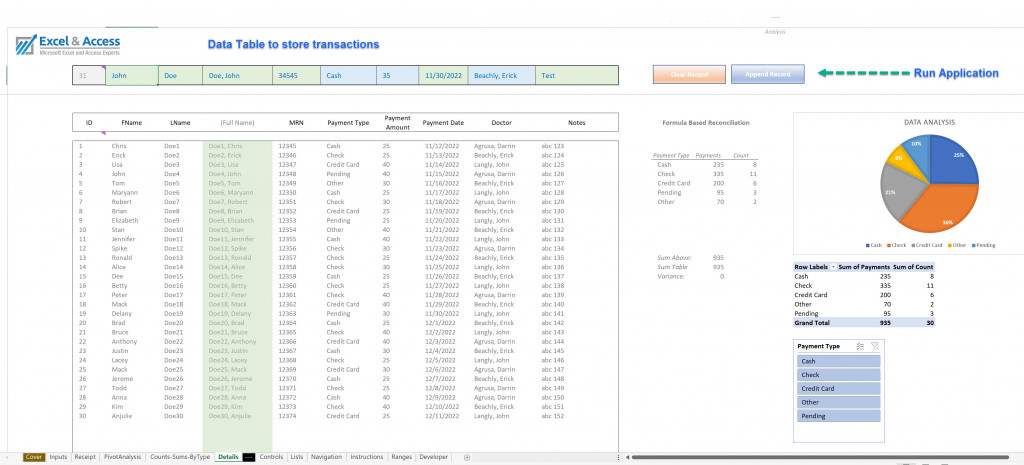
Task: Go to the Navigation sheet tab
Action: [327, 457]
